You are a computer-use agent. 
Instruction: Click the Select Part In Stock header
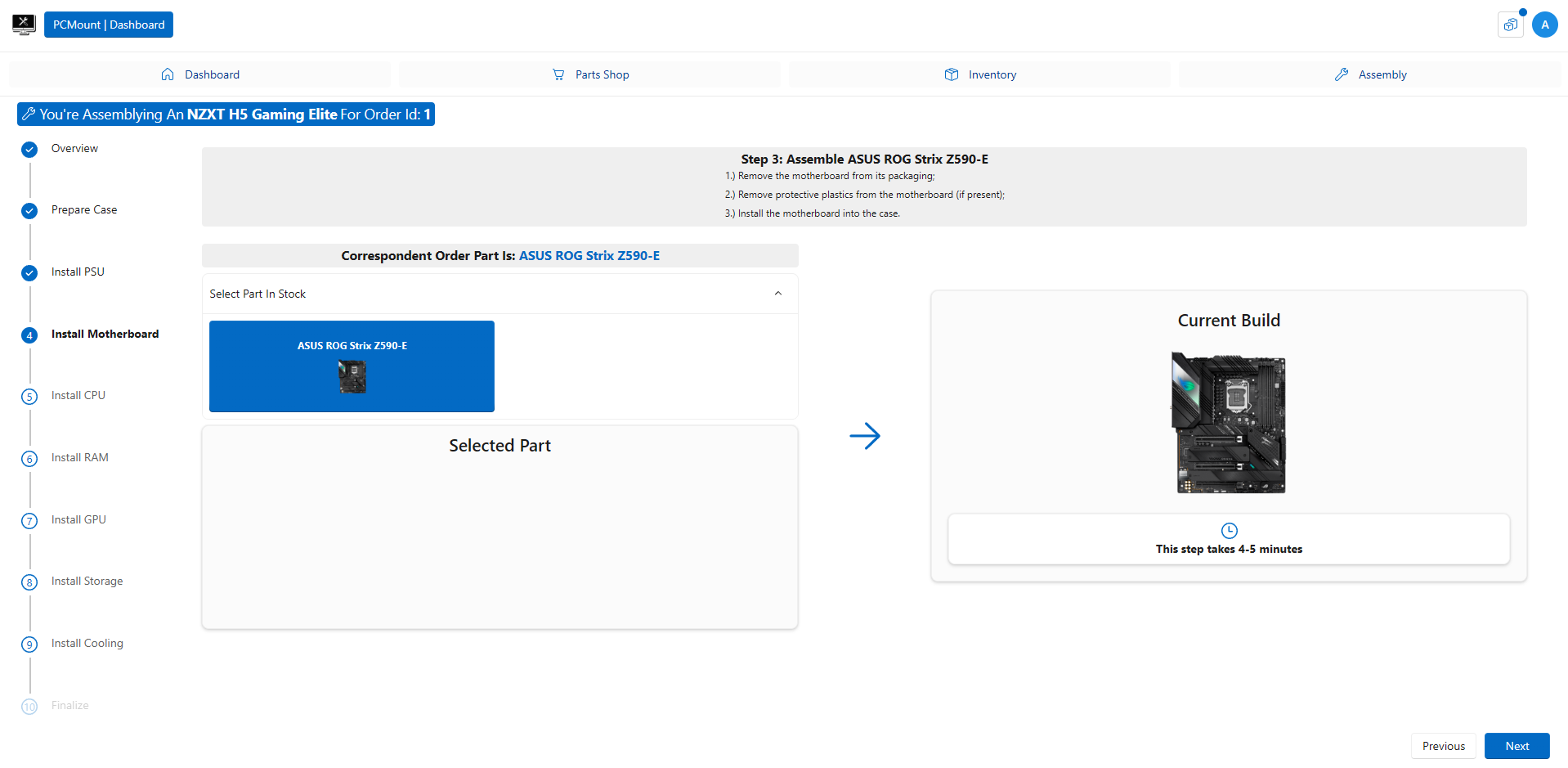[x=500, y=294]
